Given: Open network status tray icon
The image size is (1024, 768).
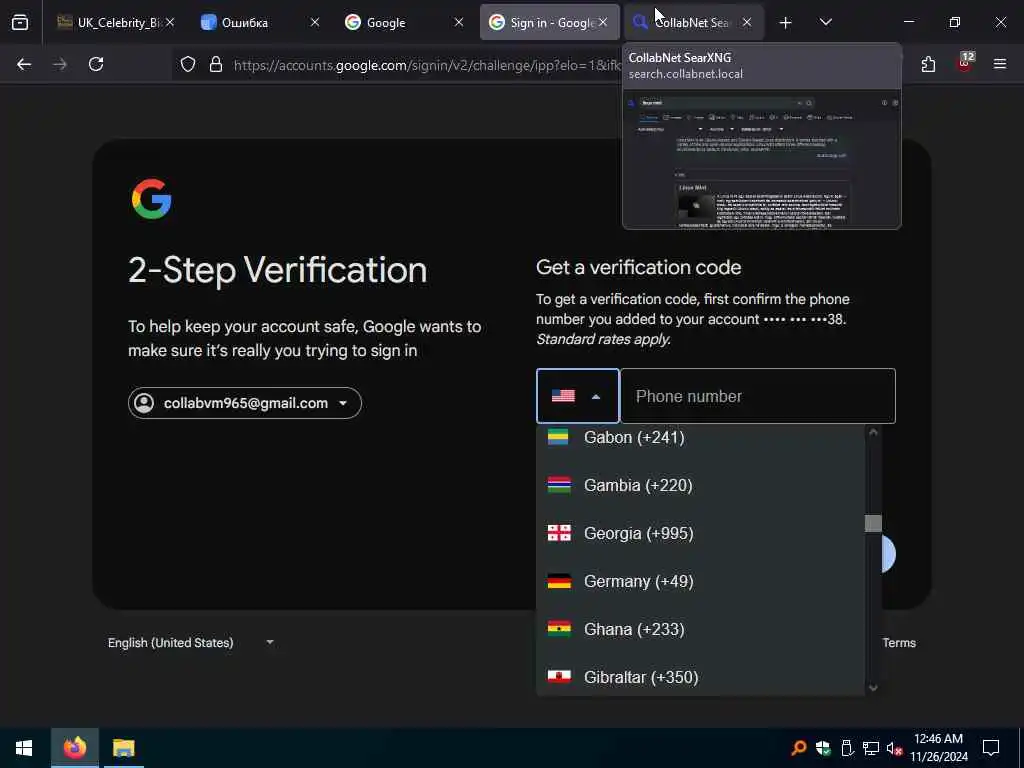Looking at the screenshot, I should point(871,748).
